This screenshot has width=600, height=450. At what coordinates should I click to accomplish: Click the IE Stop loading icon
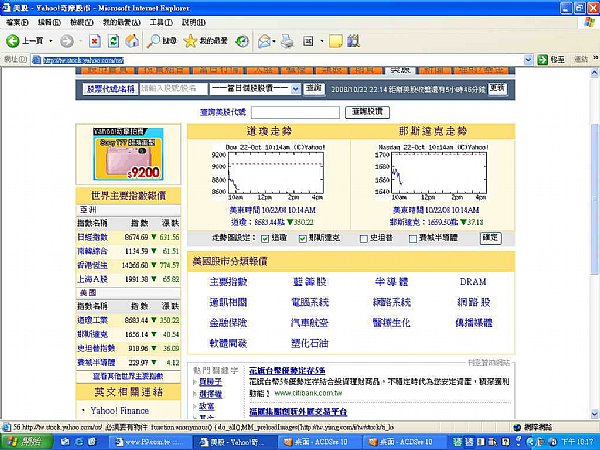[x=95, y=41]
